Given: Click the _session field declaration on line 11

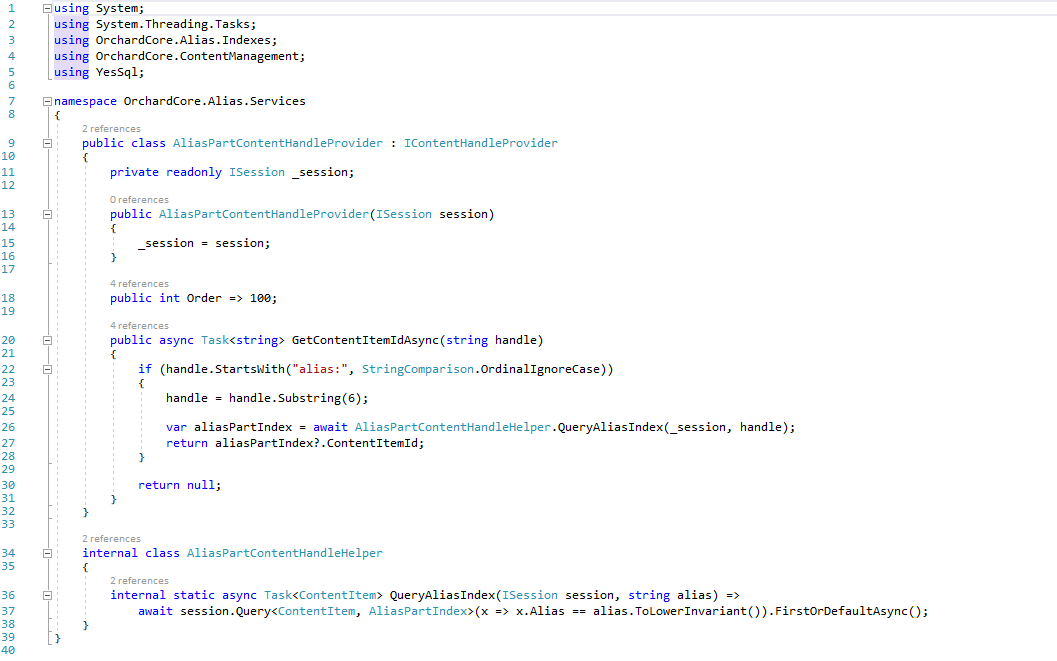Looking at the screenshot, I should pyautogui.click(x=320, y=172).
